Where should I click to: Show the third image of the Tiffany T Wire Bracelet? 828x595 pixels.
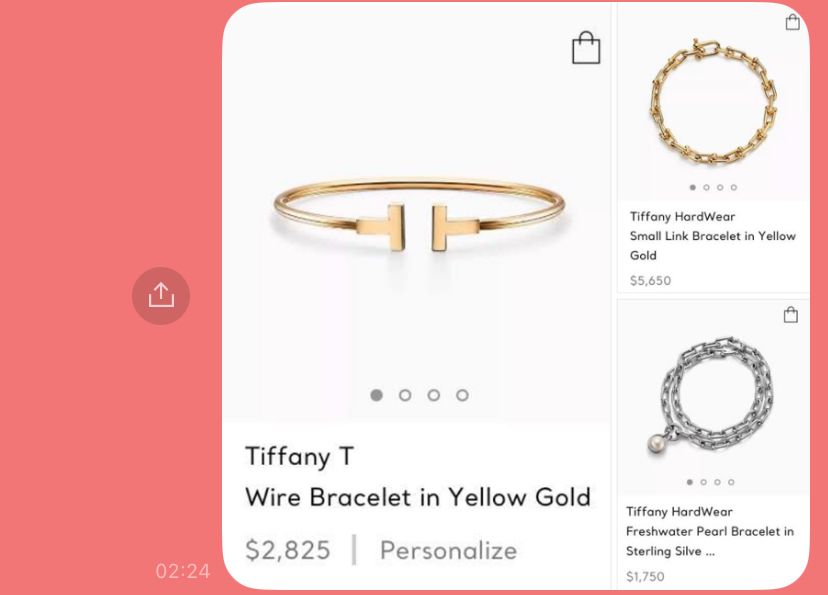coord(434,395)
